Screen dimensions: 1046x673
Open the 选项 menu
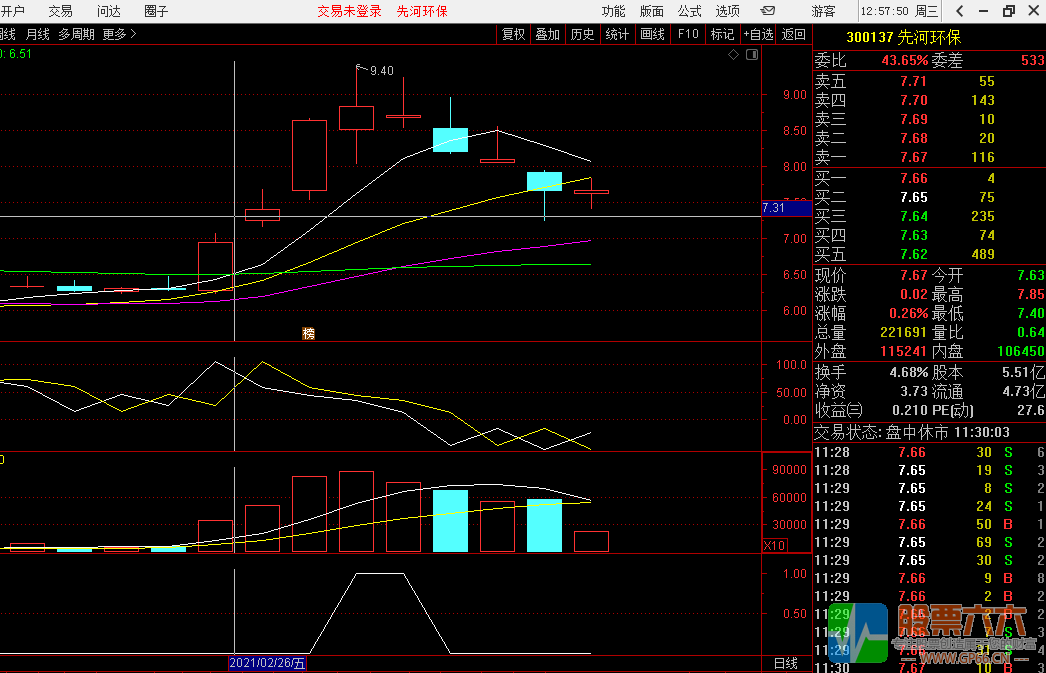[727, 11]
